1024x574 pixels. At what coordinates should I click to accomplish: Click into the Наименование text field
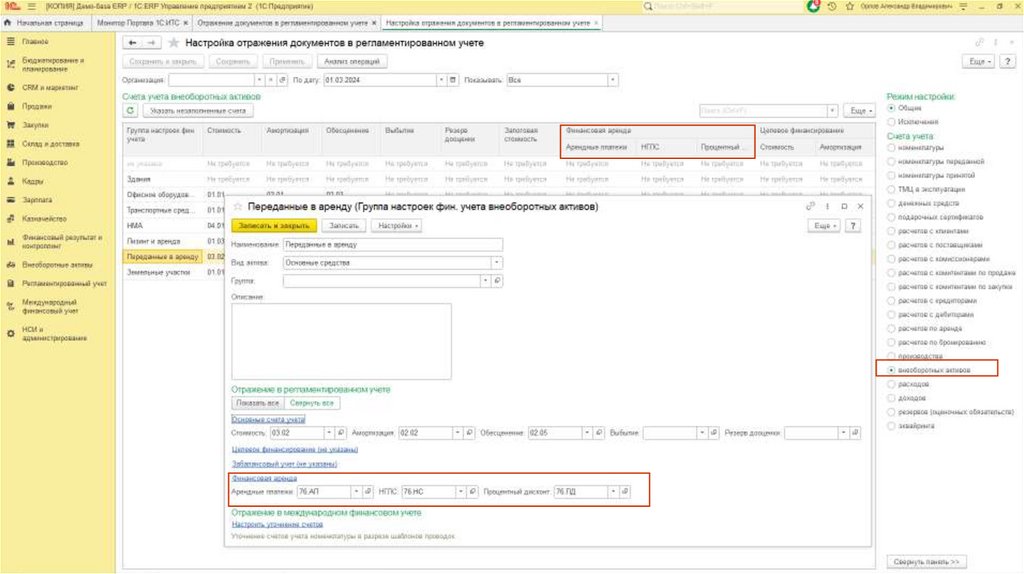[392, 244]
